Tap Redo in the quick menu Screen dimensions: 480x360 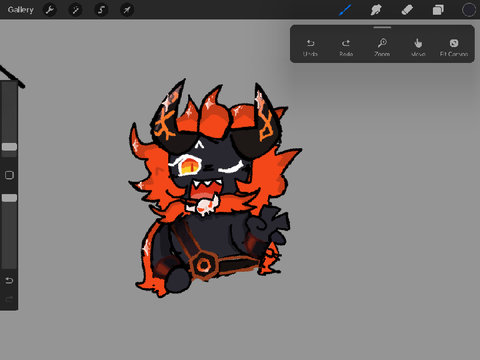346,47
